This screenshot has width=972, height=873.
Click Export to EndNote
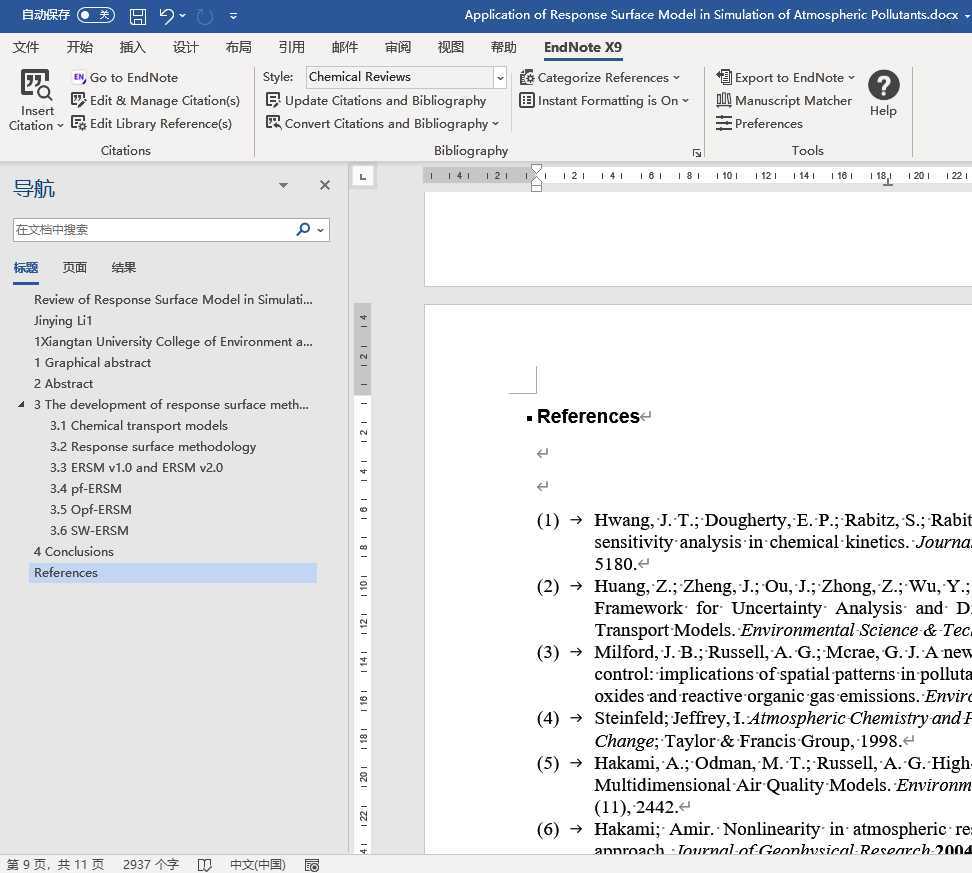pos(785,78)
